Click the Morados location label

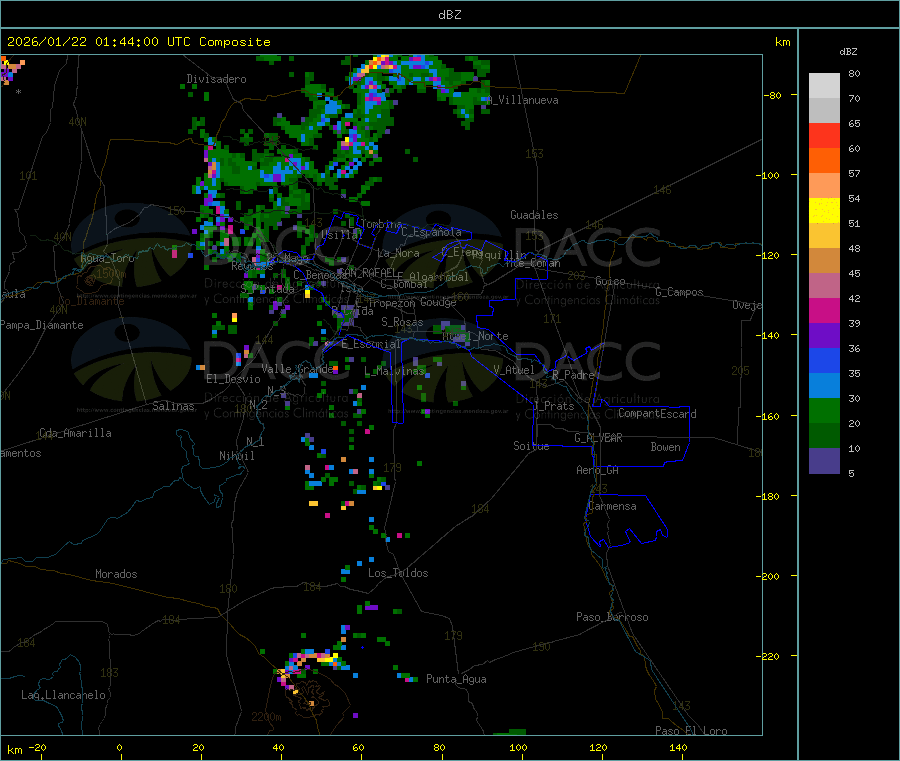pyautogui.click(x=116, y=574)
